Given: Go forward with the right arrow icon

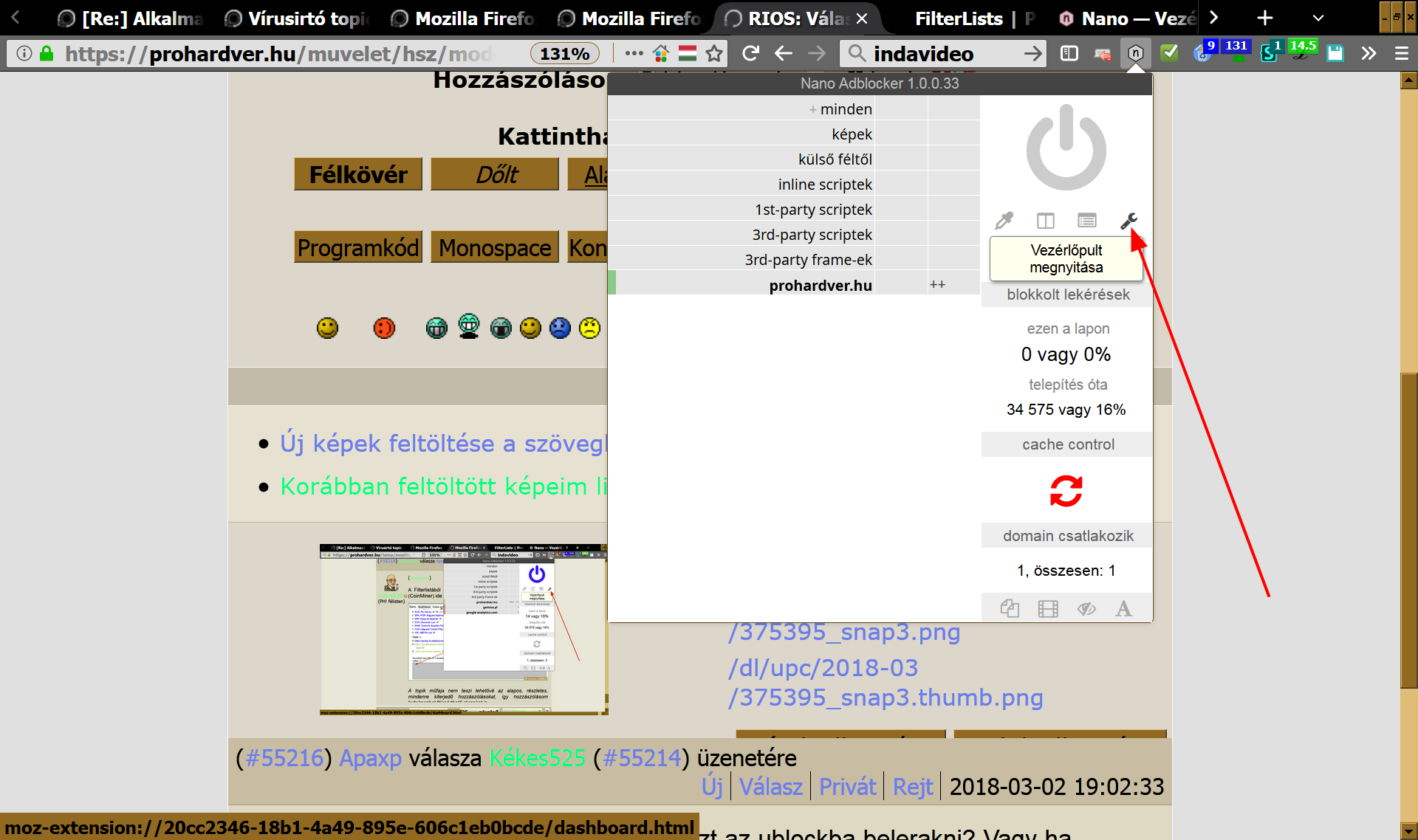Looking at the screenshot, I should coord(816,53).
